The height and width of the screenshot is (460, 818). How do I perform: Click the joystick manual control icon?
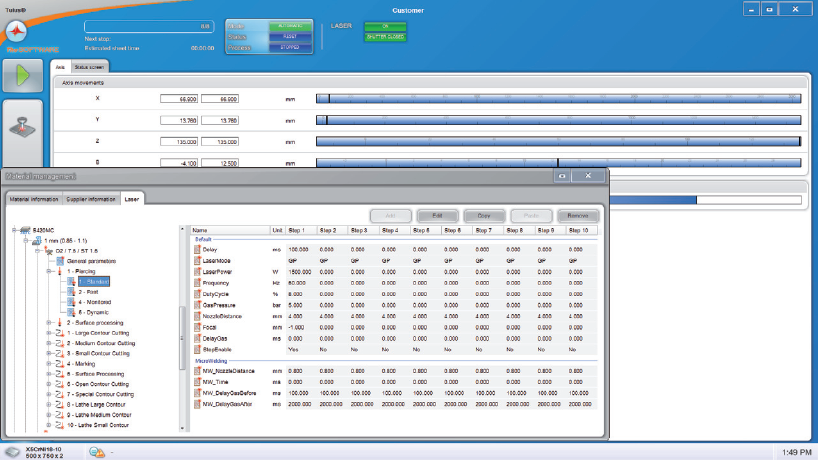click(x=22, y=128)
